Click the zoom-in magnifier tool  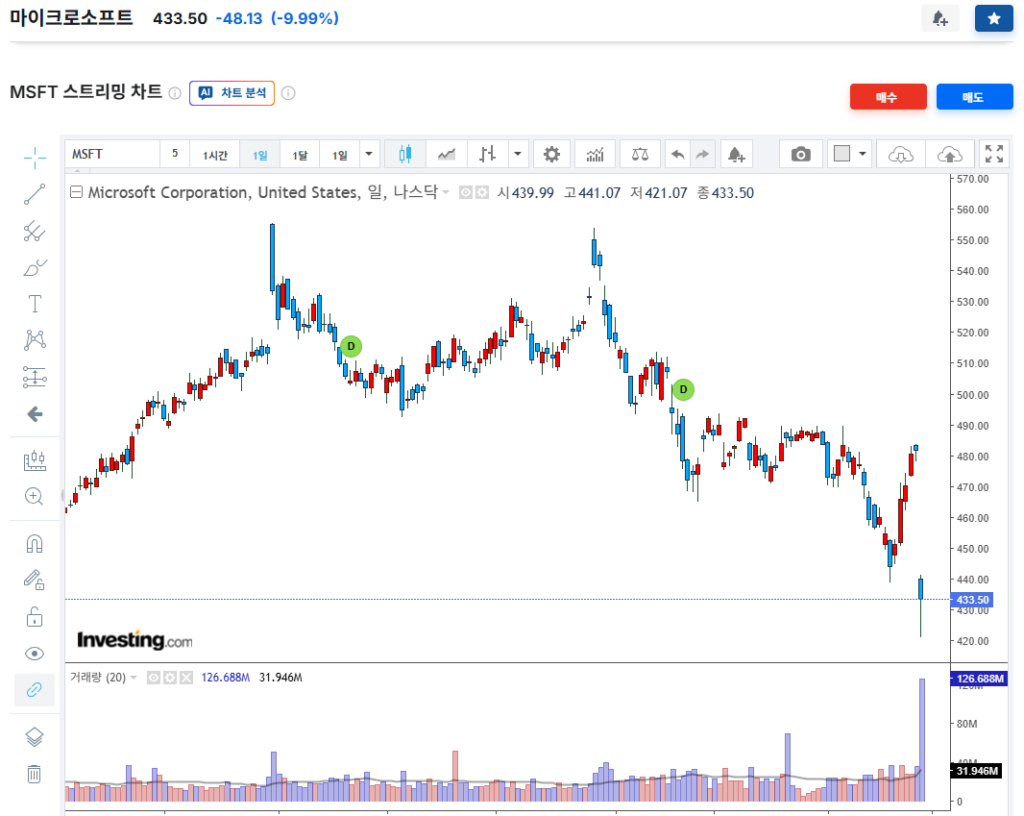[34, 496]
